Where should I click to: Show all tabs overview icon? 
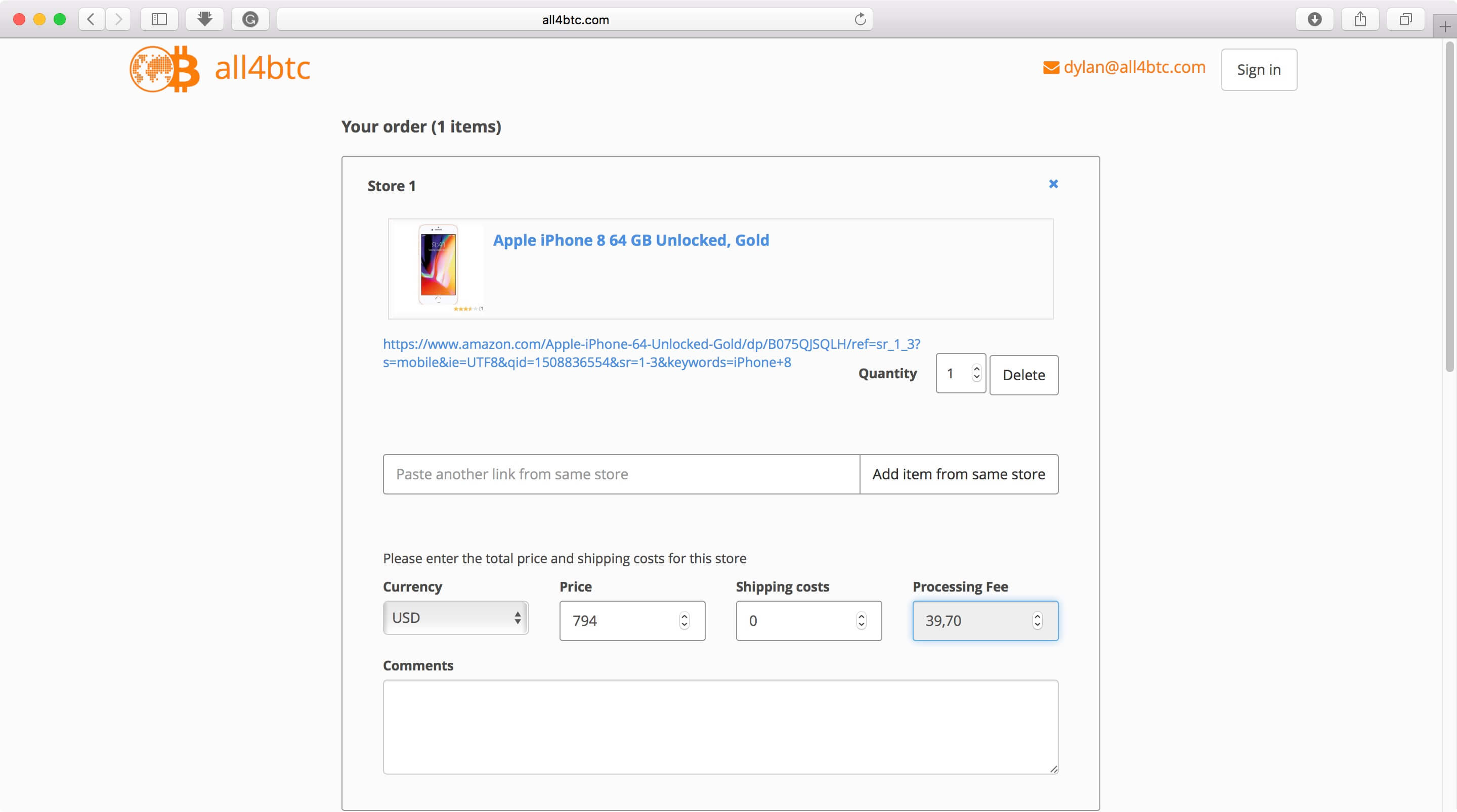point(1405,19)
